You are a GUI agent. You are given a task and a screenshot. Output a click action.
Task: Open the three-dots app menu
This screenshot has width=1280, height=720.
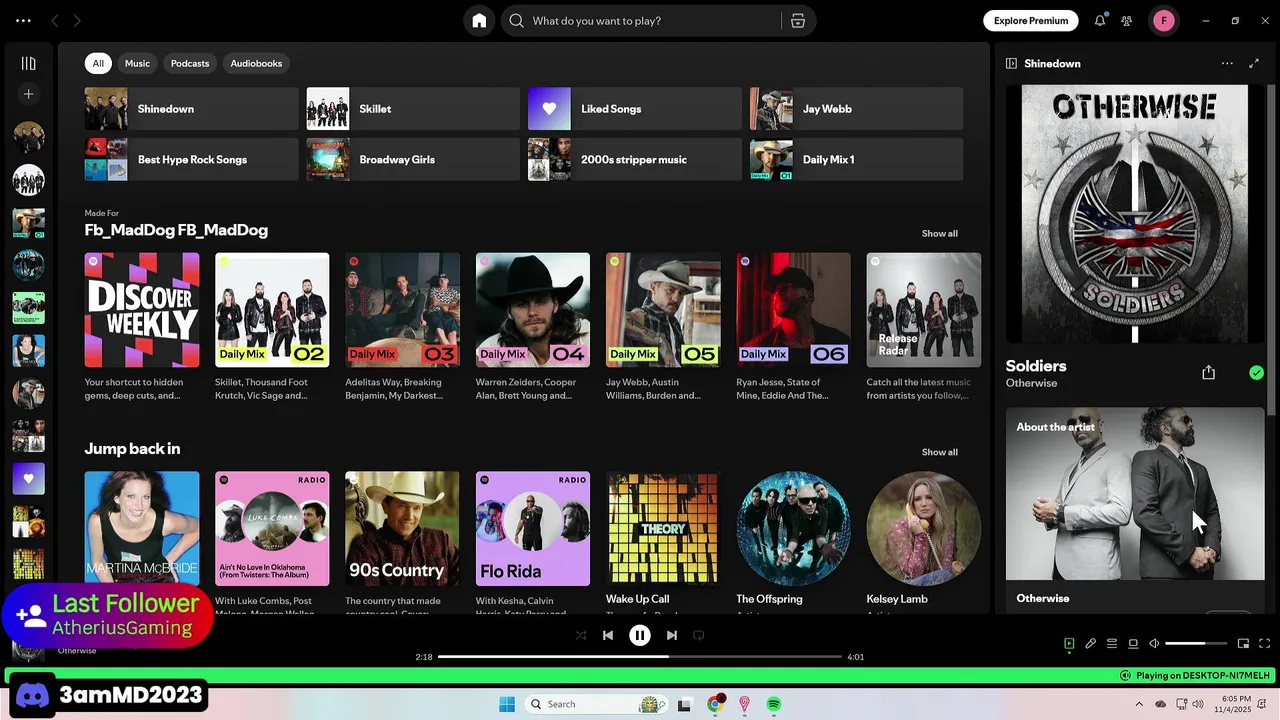coord(23,20)
